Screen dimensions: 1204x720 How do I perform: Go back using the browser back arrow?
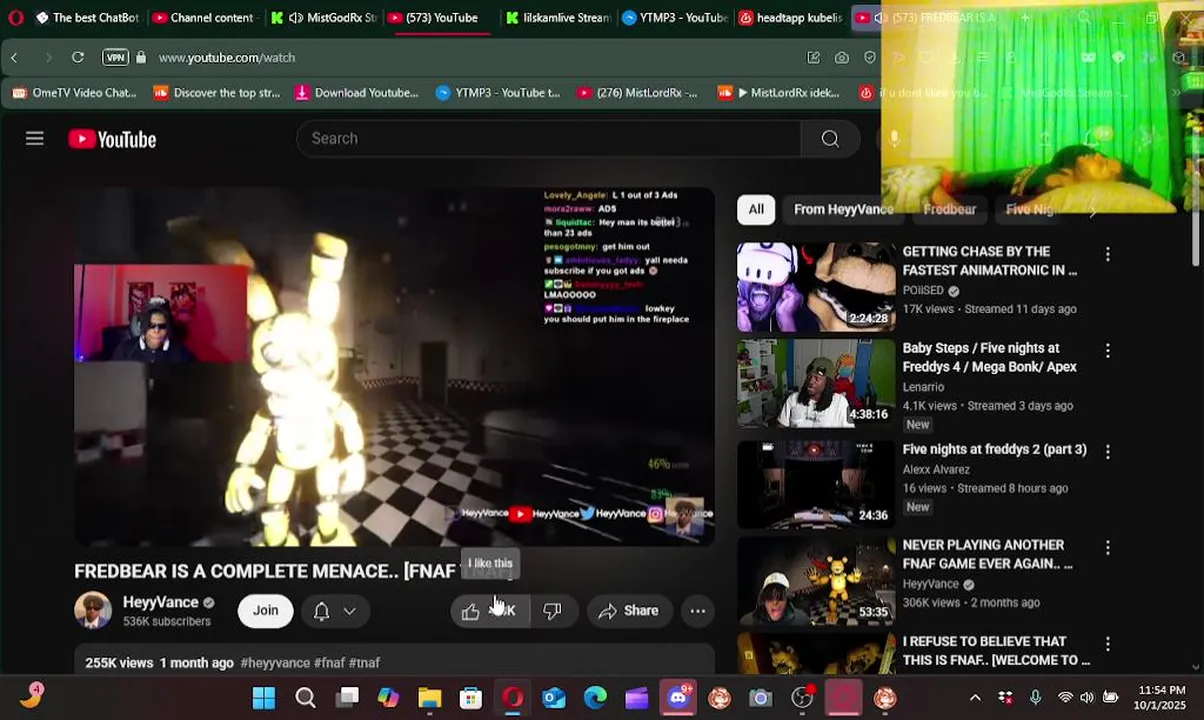[x=14, y=58]
